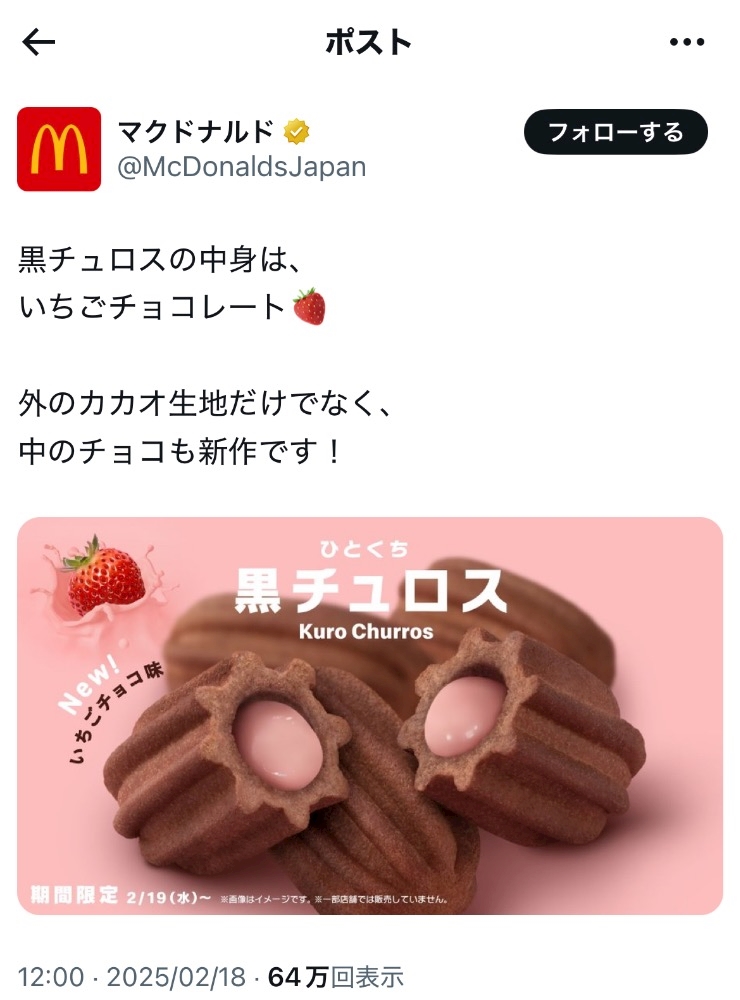Tap the Kuro Churros caption on the image

click(x=366, y=631)
